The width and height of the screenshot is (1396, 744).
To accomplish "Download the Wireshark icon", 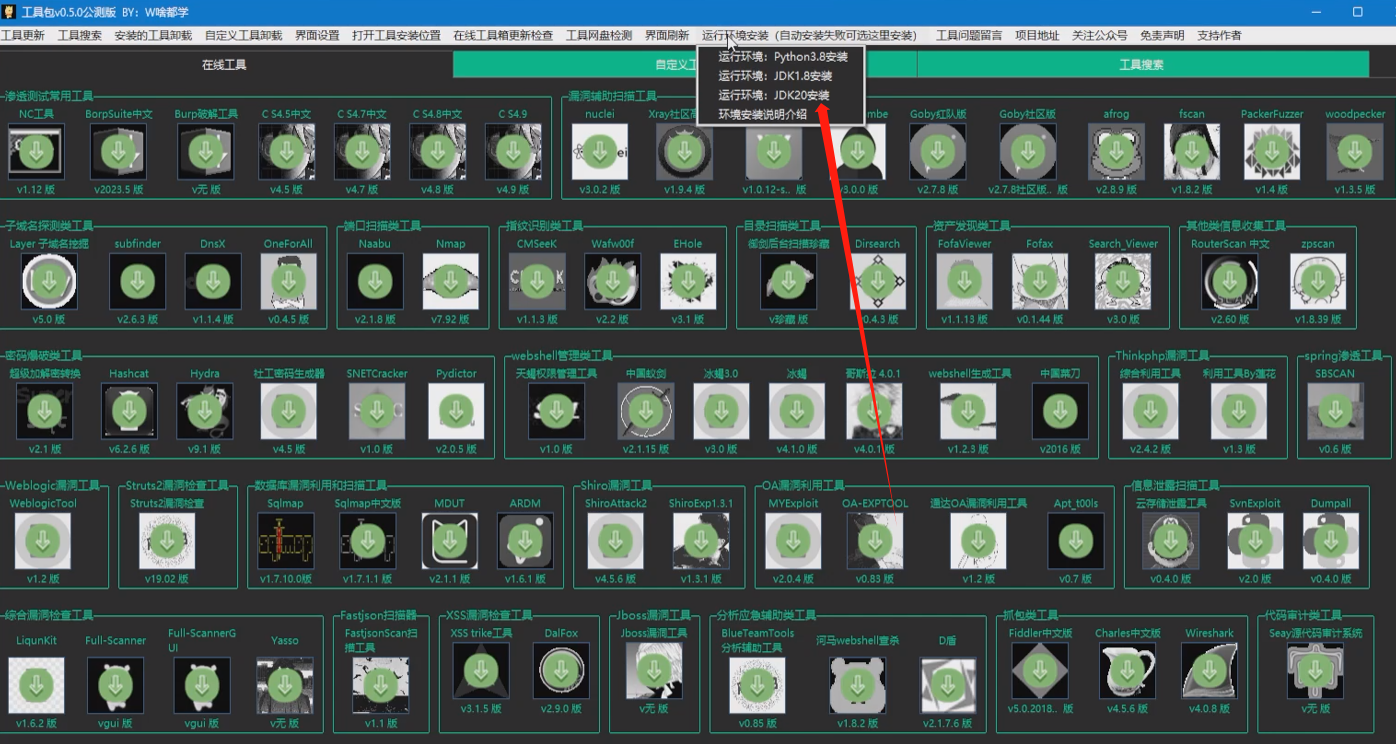I will pyautogui.click(x=1209, y=671).
